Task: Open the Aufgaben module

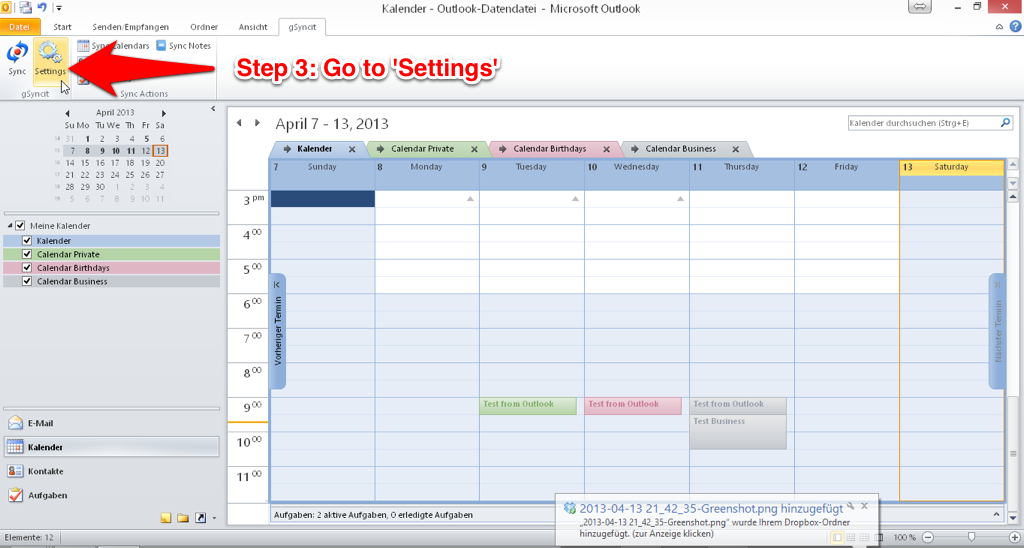Action: click(48, 495)
